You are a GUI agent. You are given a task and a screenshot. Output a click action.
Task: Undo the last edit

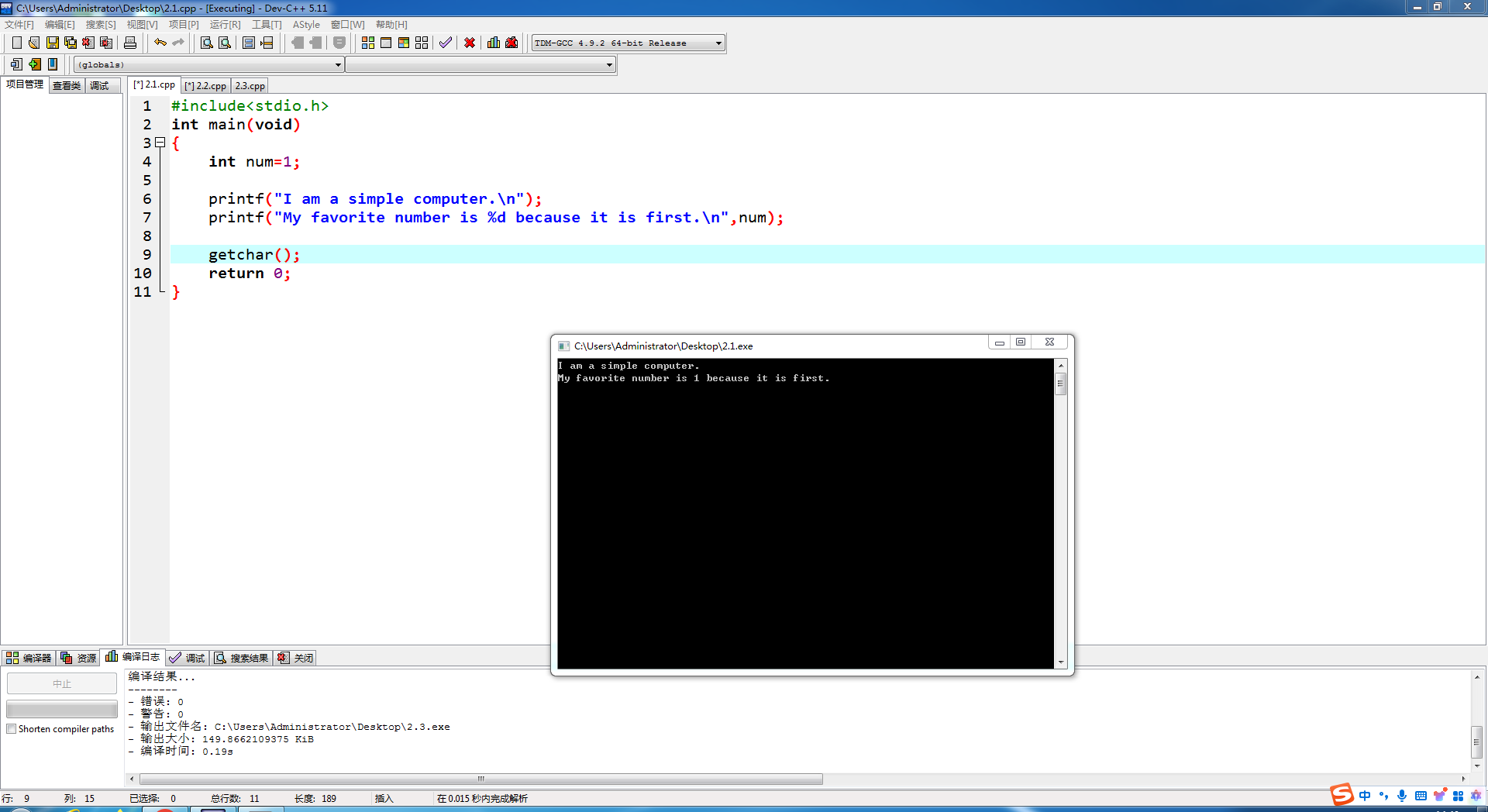pos(160,43)
